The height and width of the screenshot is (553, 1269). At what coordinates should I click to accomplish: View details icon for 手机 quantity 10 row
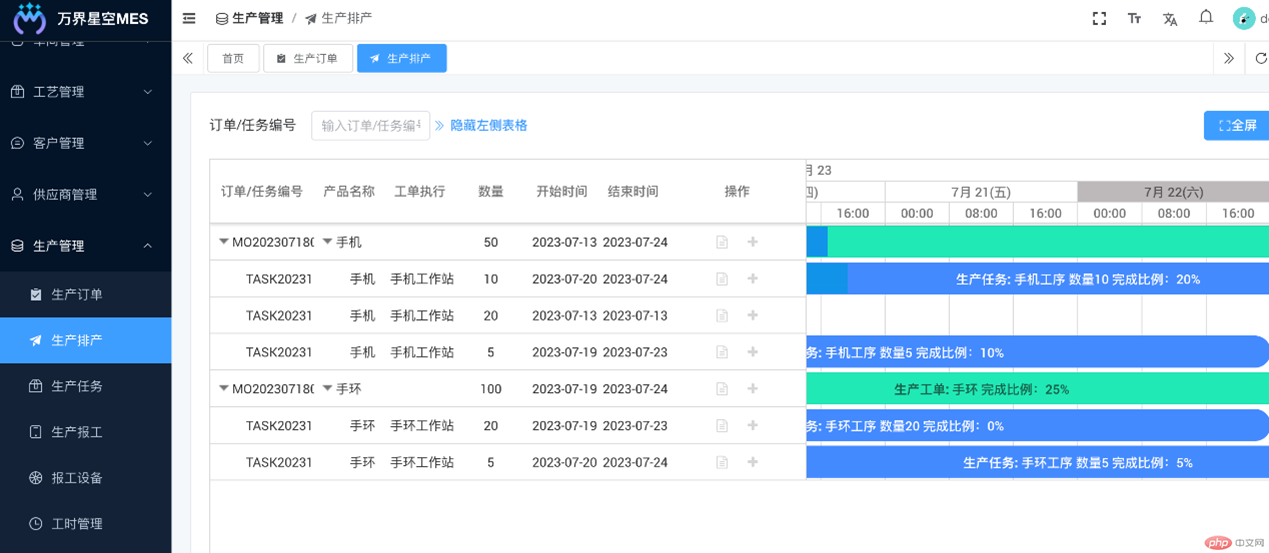(x=722, y=279)
